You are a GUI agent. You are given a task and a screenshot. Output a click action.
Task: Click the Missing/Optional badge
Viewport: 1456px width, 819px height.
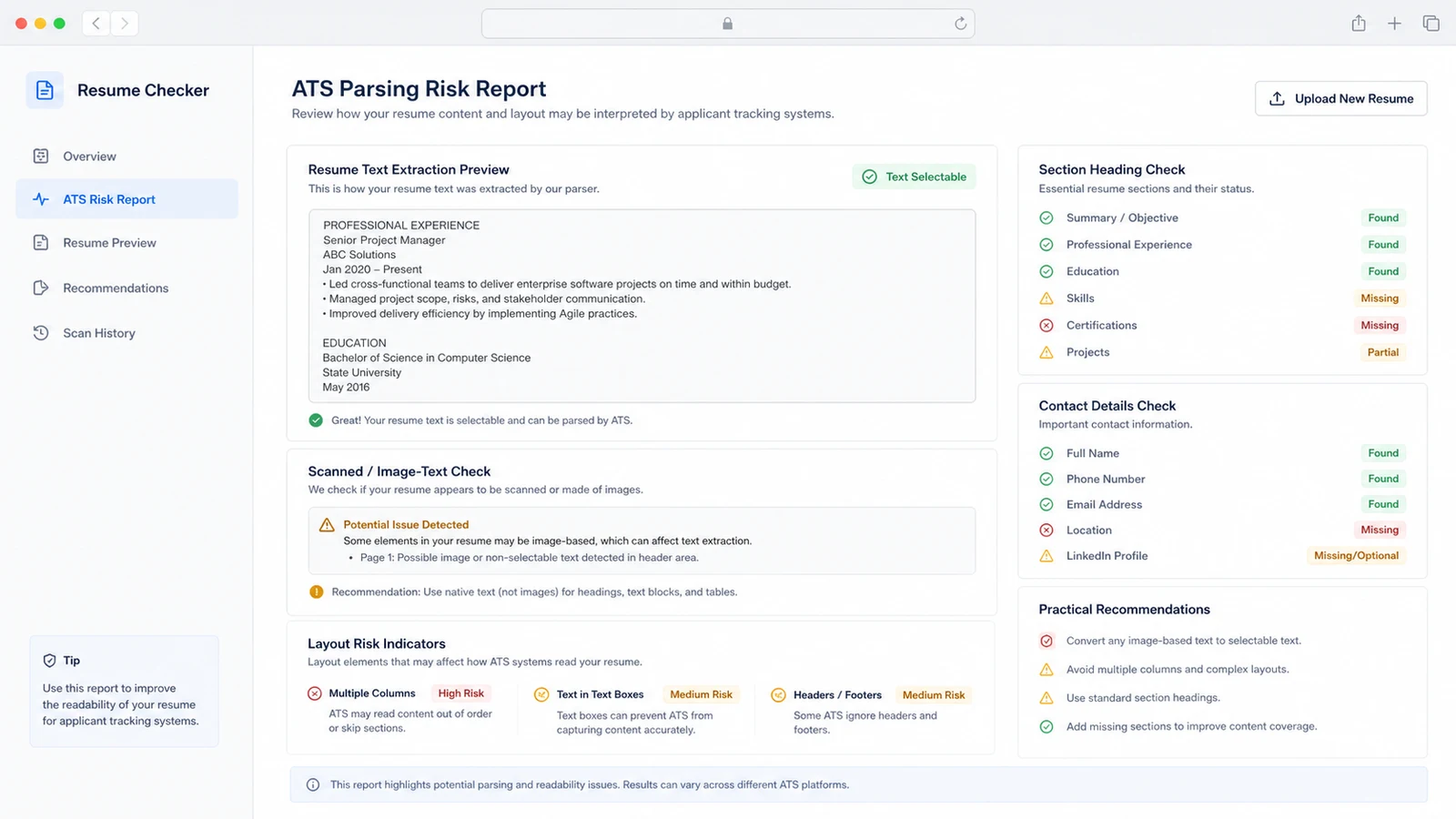pyautogui.click(x=1356, y=556)
